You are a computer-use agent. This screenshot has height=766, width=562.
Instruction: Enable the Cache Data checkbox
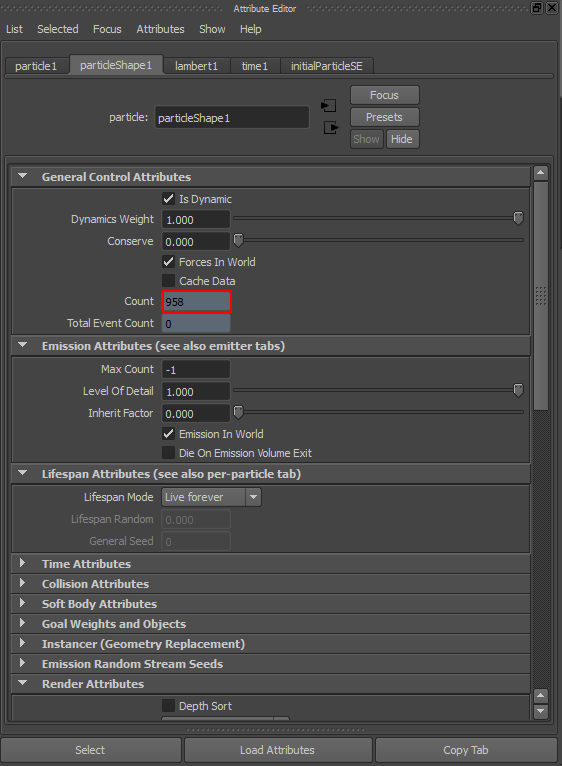(168, 281)
